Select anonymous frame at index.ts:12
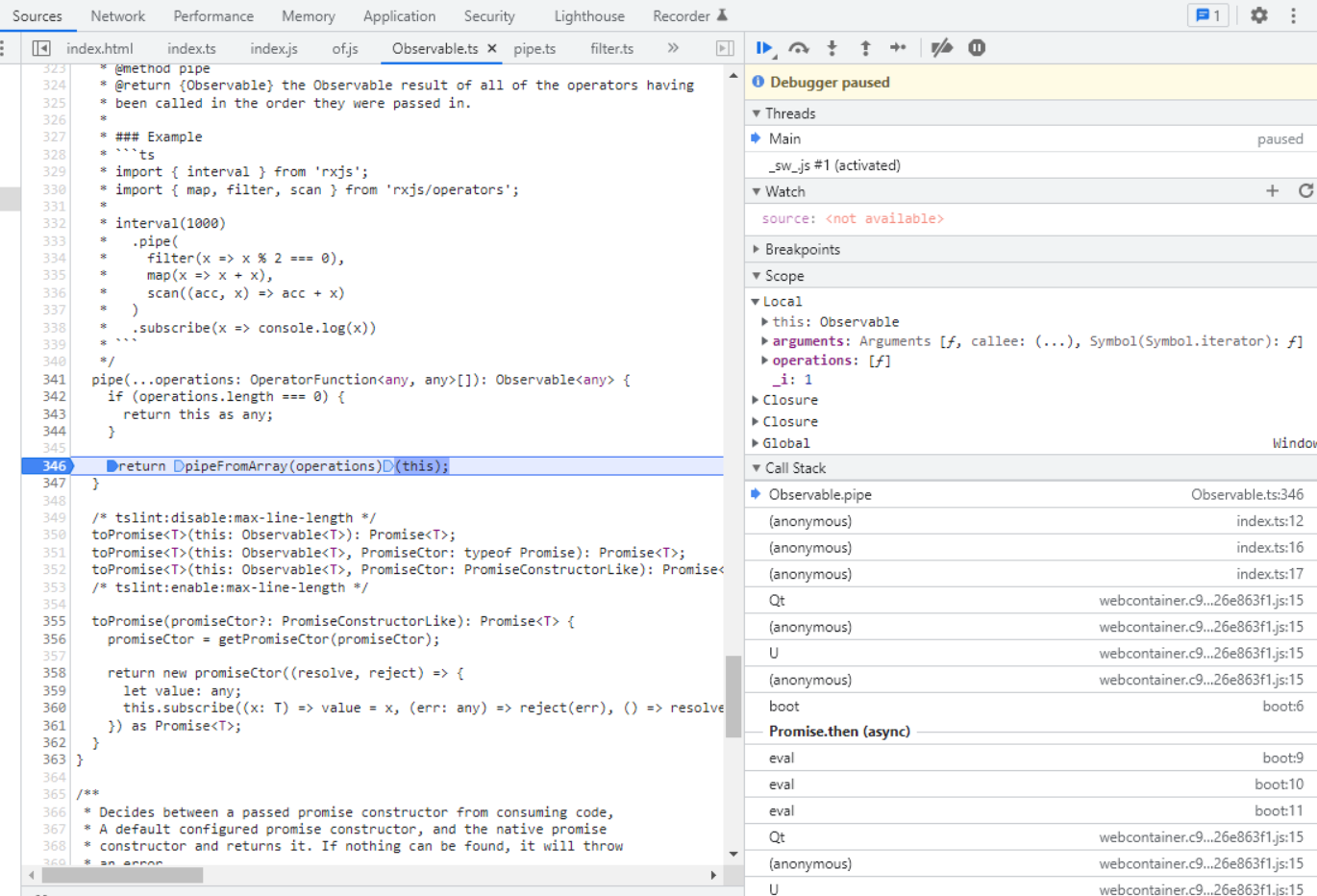Viewport: 1317px width, 896px height. coord(1031,521)
